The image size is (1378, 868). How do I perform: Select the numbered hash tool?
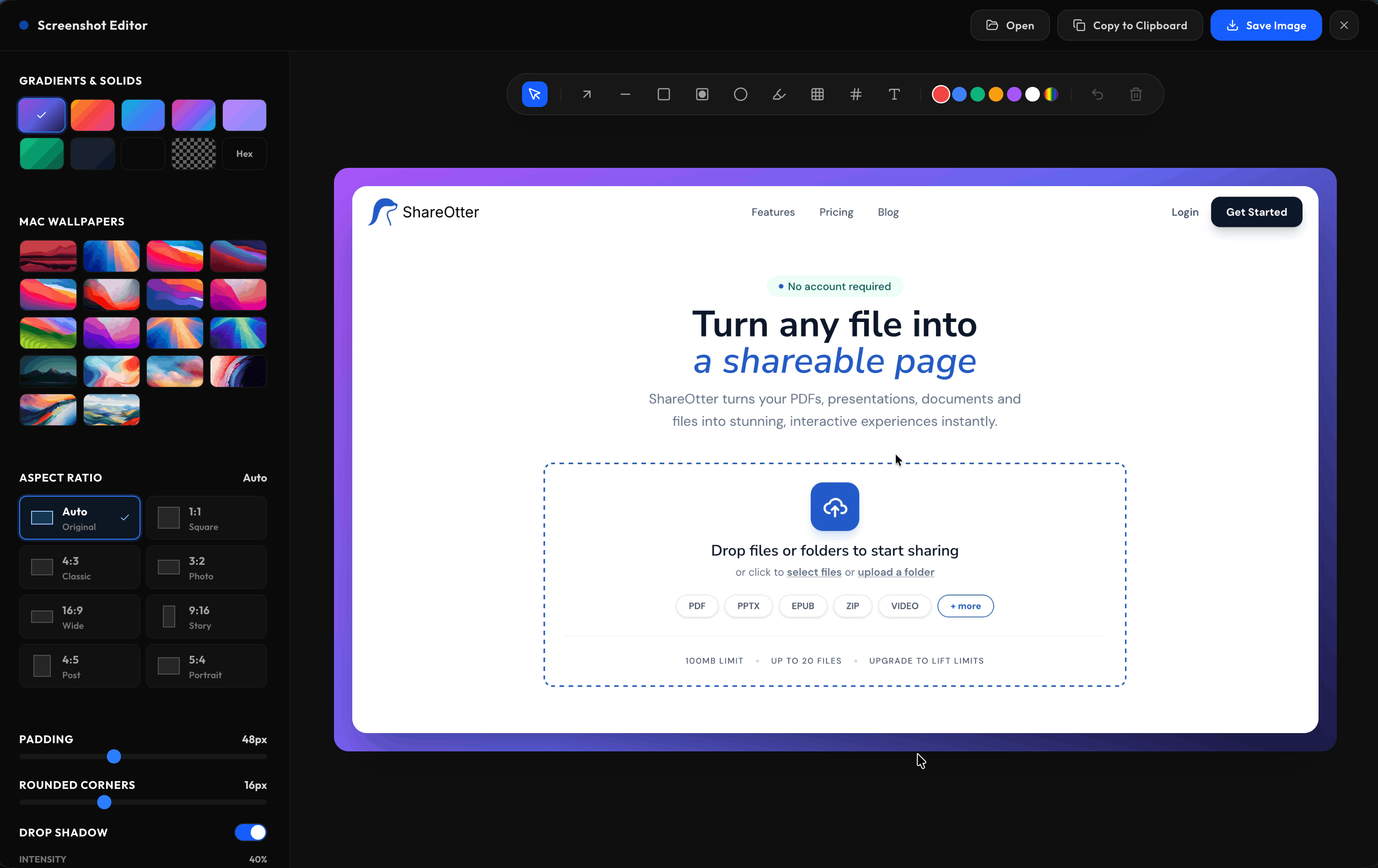pyautogui.click(x=856, y=94)
